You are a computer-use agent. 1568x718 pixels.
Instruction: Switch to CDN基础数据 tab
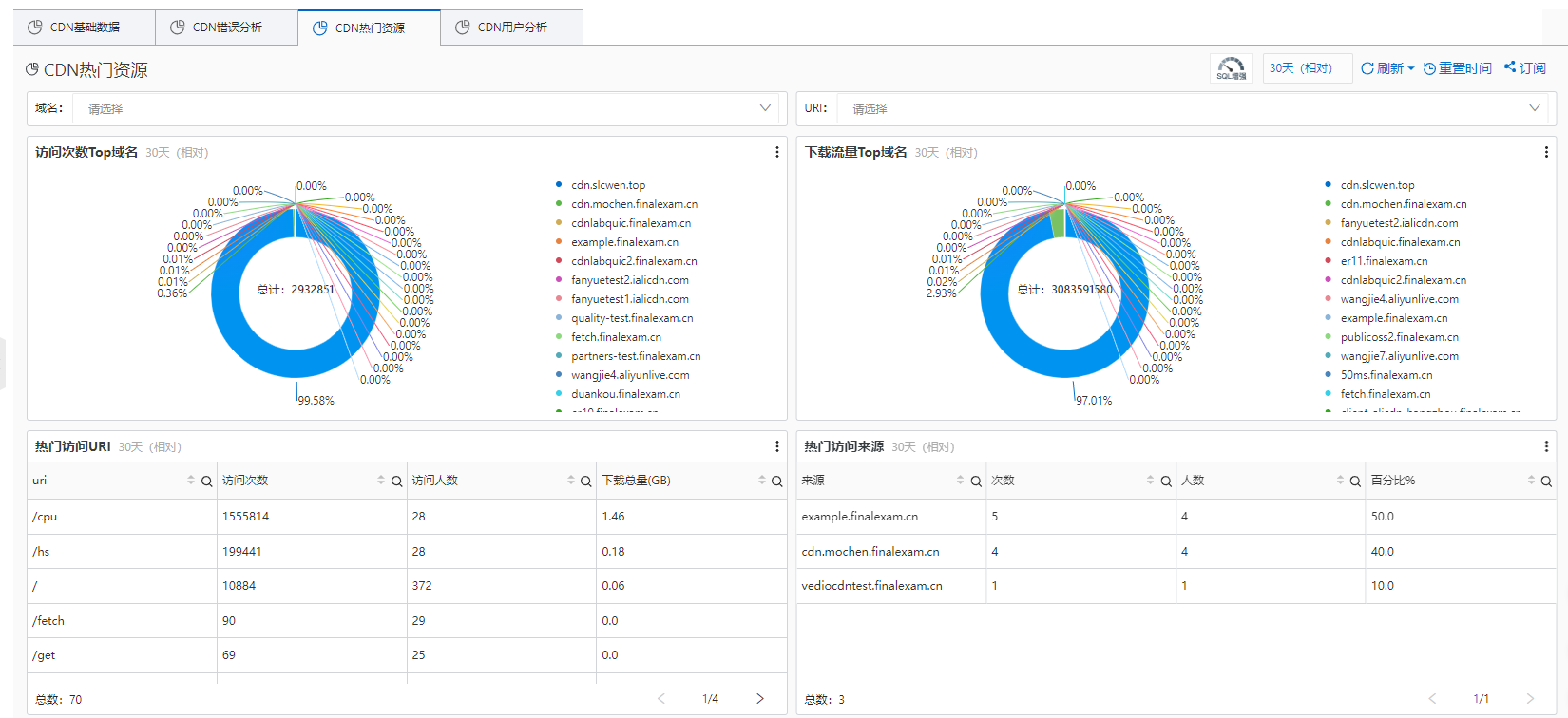pyautogui.click(x=85, y=28)
